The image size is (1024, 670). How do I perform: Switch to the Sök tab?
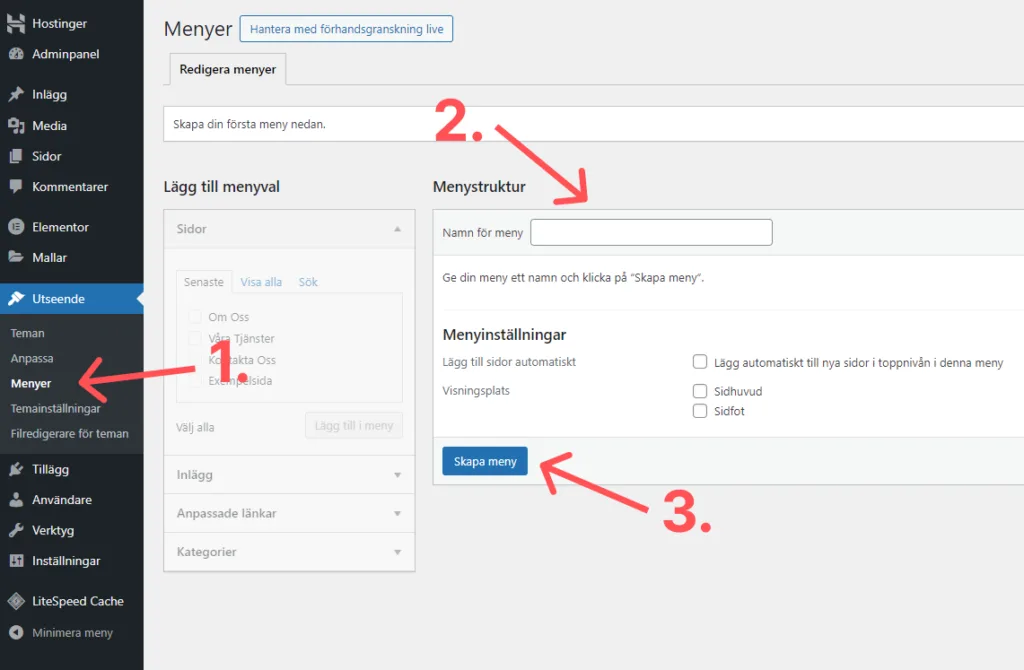(308, 282)
